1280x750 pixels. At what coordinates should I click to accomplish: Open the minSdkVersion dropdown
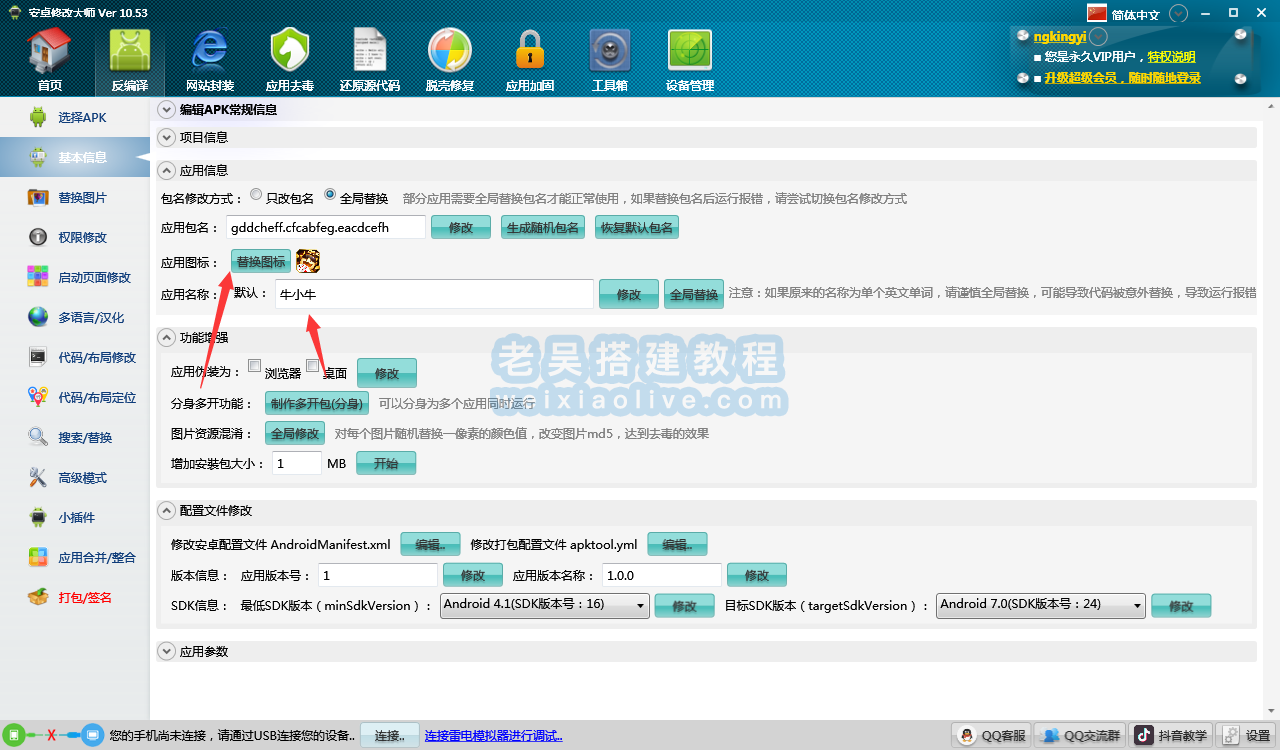click(544, 605)
